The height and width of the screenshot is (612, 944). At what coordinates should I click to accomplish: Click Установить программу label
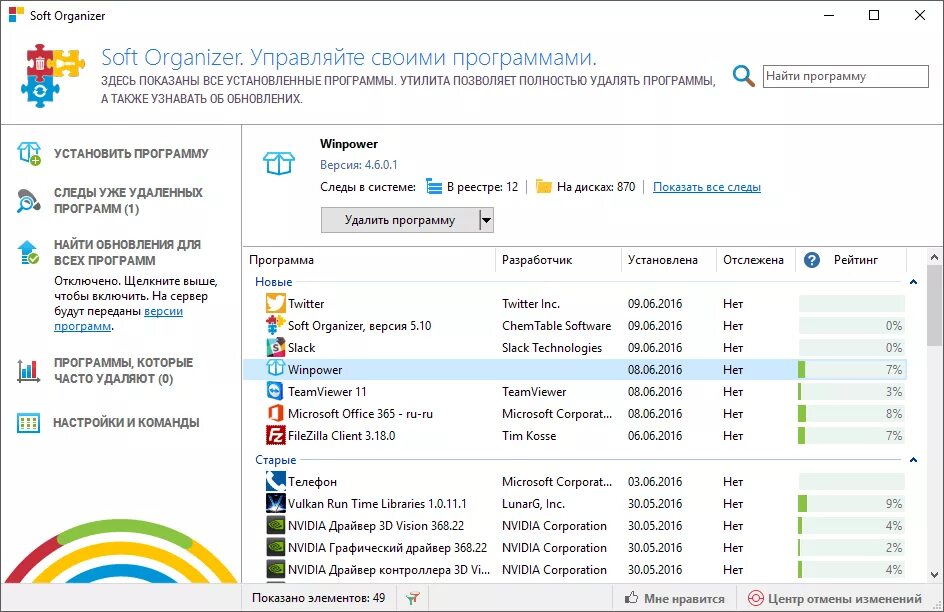click(x=131, y=153)
